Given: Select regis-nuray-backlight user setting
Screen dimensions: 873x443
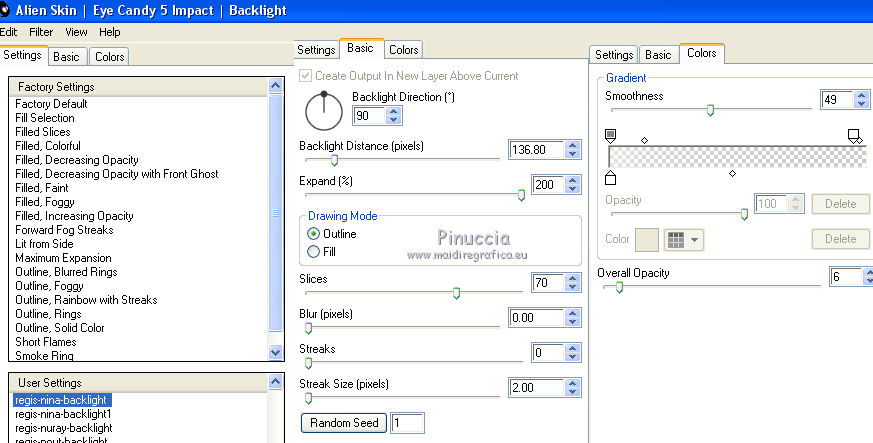Looking at the screenshot, I should tap(63, 428).
